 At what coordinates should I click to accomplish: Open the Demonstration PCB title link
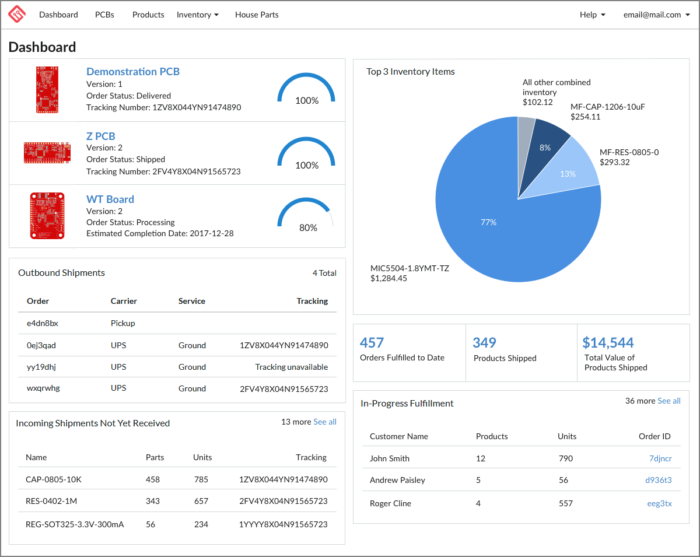134,72
